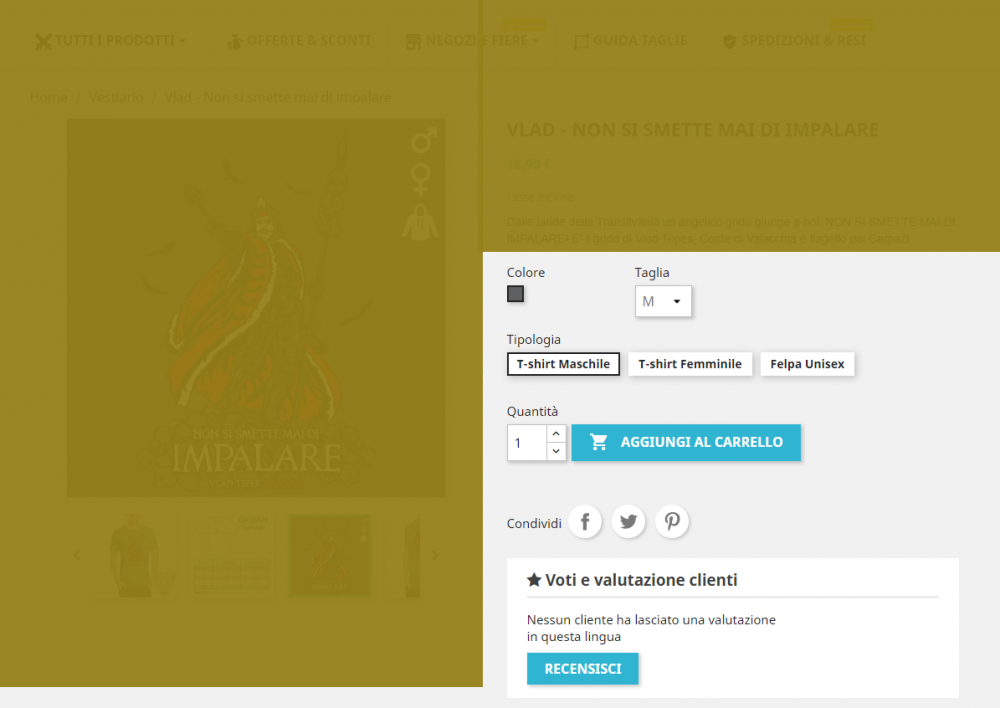Screen dimensions: 1000x708
Task: Open the Taglia size dropdown
Action: [x=663, y=301]
